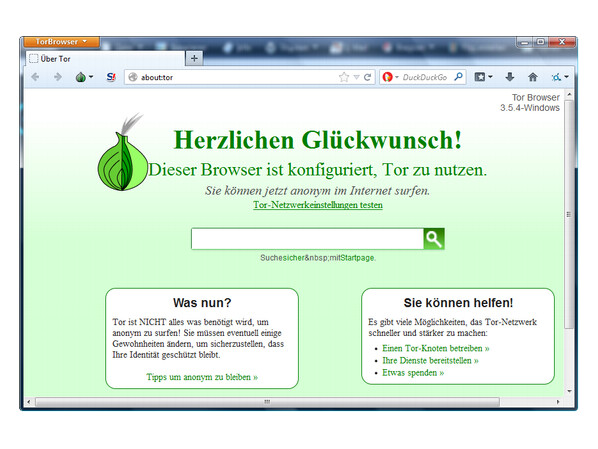Open Tipps um anonym zu bleiben link

[202, 377]
